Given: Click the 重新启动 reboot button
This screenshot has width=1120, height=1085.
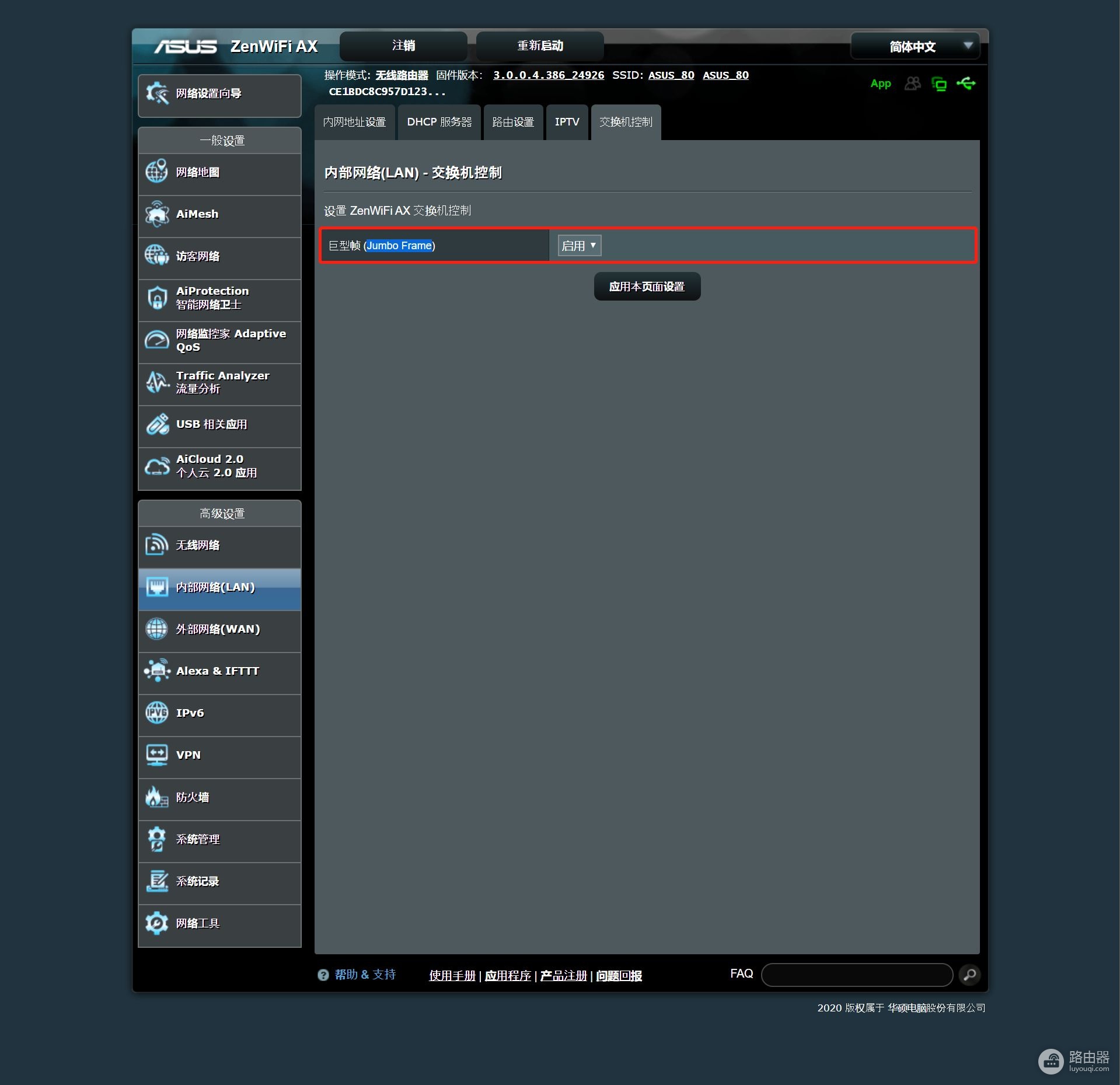Looking at the screenshot, I should point(540,46).
